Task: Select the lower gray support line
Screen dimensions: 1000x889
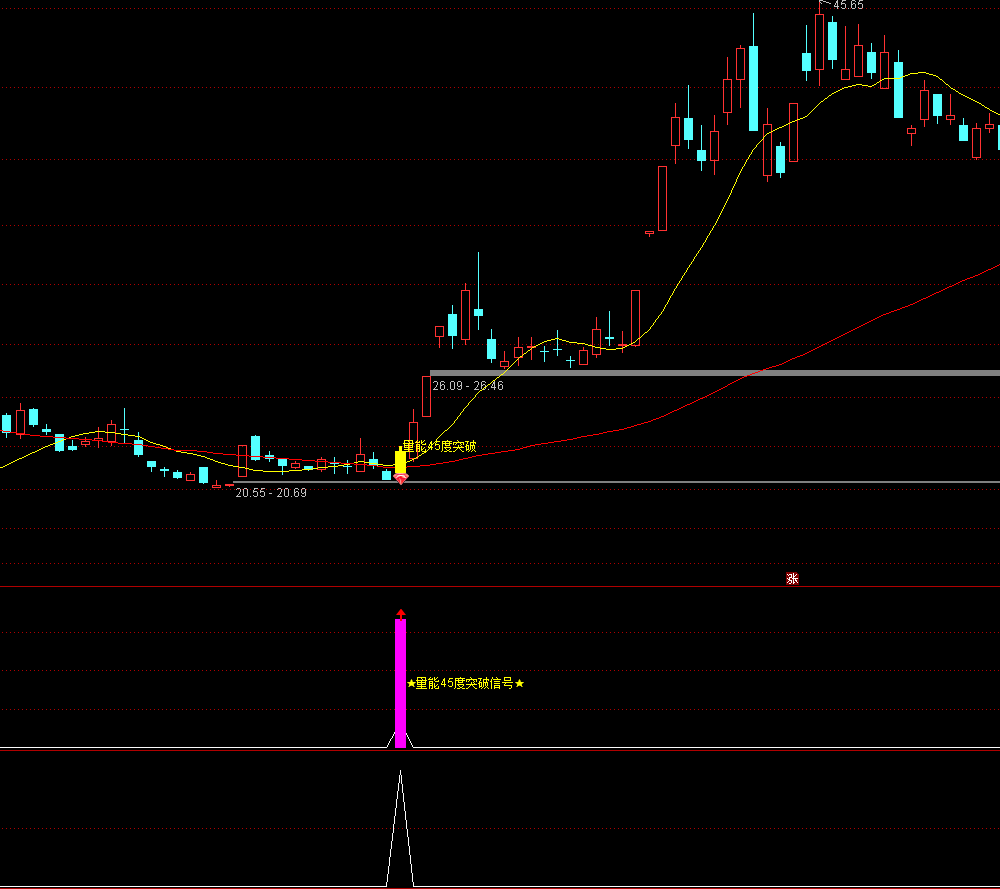Action: click(700, 482)
